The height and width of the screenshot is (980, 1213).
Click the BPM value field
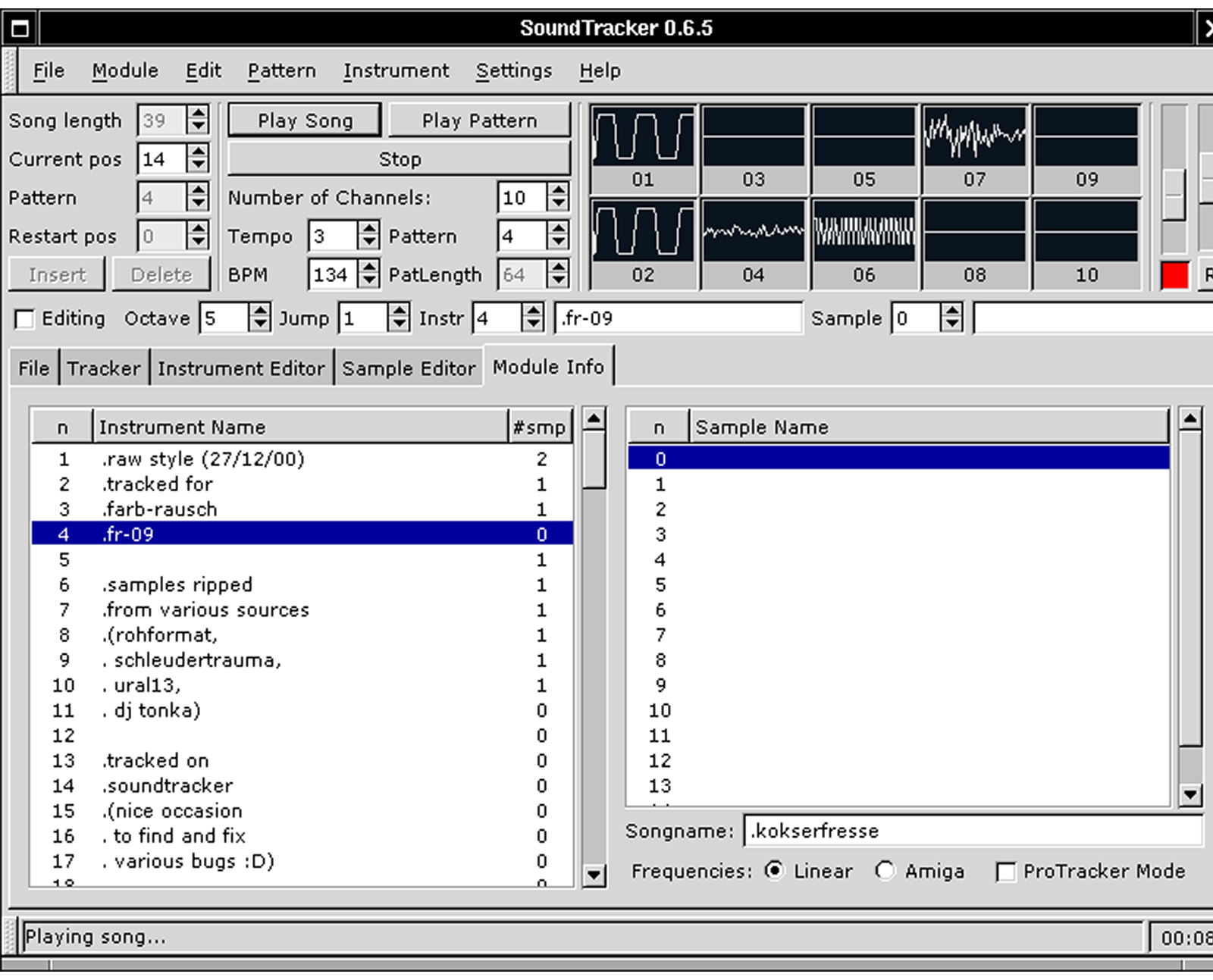point(333,274)
